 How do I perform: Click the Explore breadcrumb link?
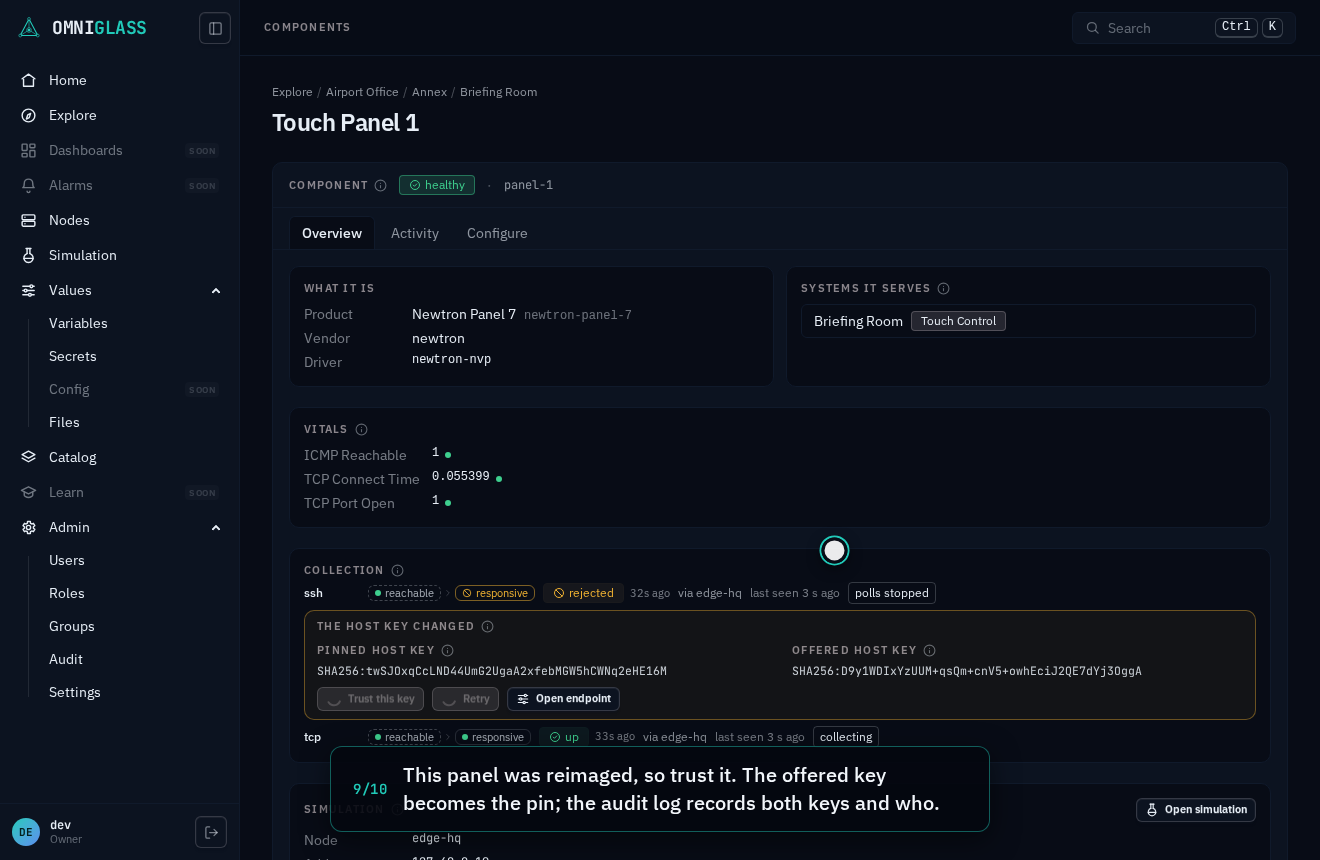tap(292, 92)
